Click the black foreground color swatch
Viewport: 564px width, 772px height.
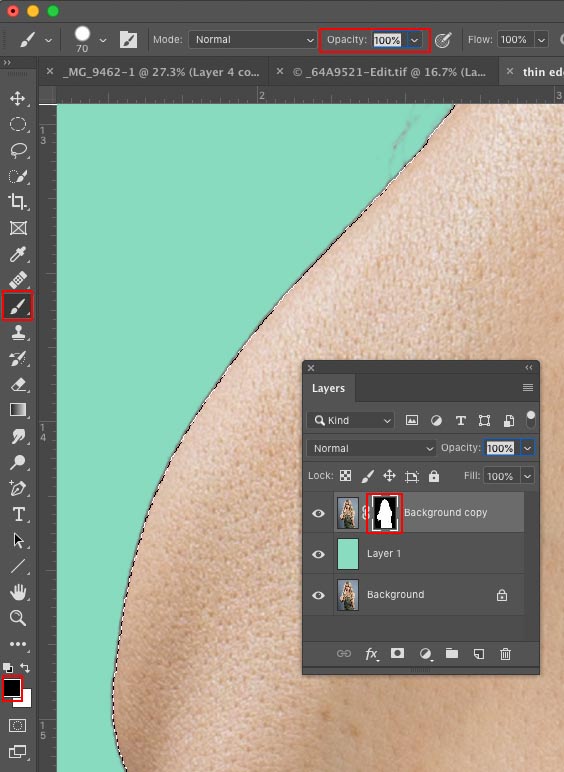11,687
